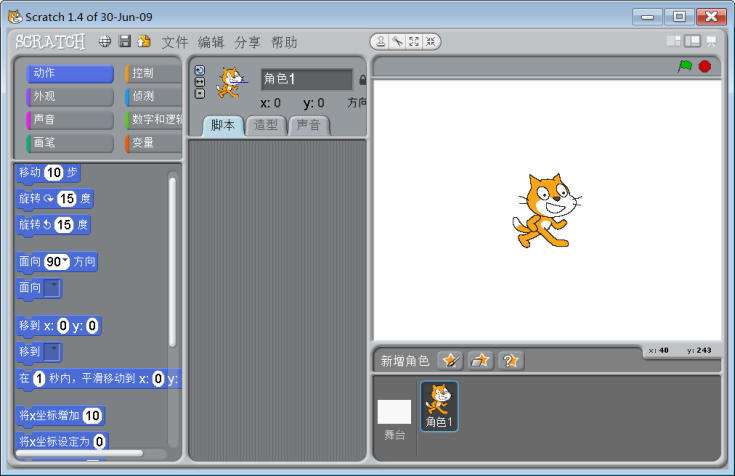Select the grow sprite tool
The image size is (735, 476).
coord(414,42)
